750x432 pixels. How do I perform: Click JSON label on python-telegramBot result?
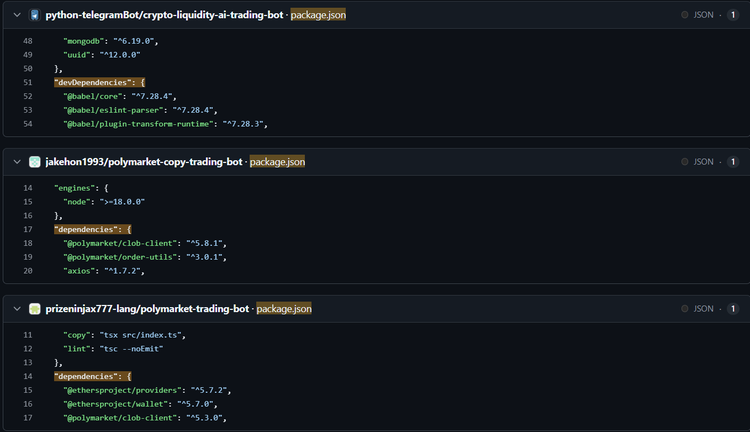(x=704, y=15)
